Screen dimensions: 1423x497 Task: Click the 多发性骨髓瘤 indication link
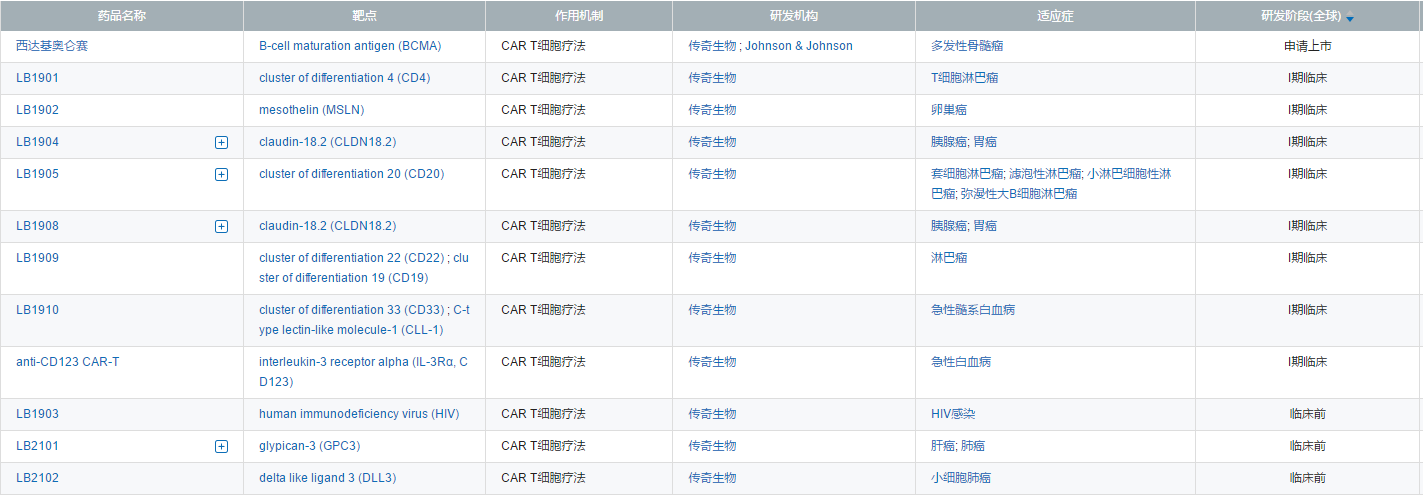966,46
